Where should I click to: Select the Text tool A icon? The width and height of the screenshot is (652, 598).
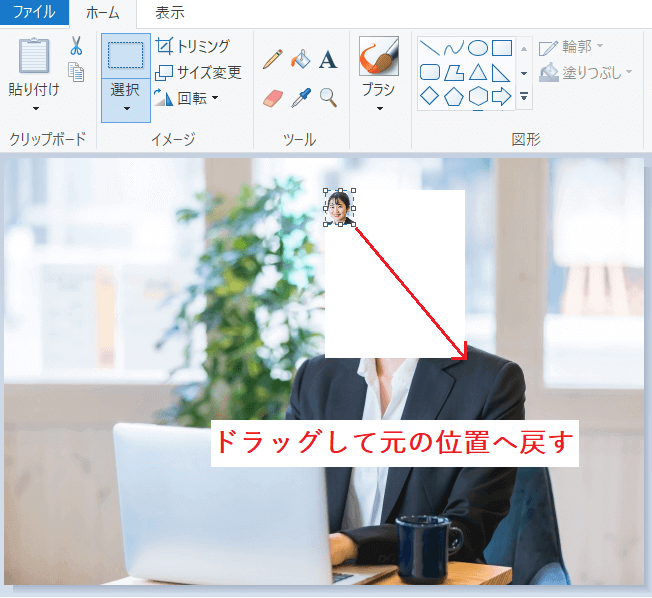[x=328, y=59]
